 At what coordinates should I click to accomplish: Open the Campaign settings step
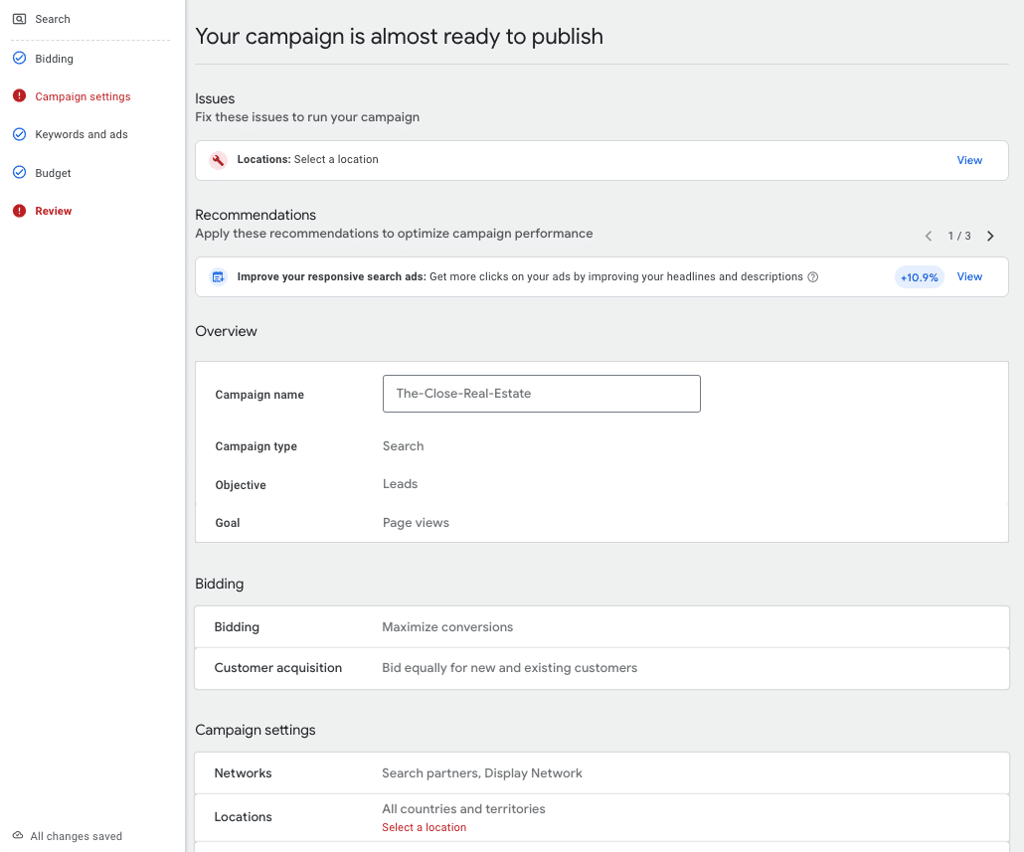[83, 97]
